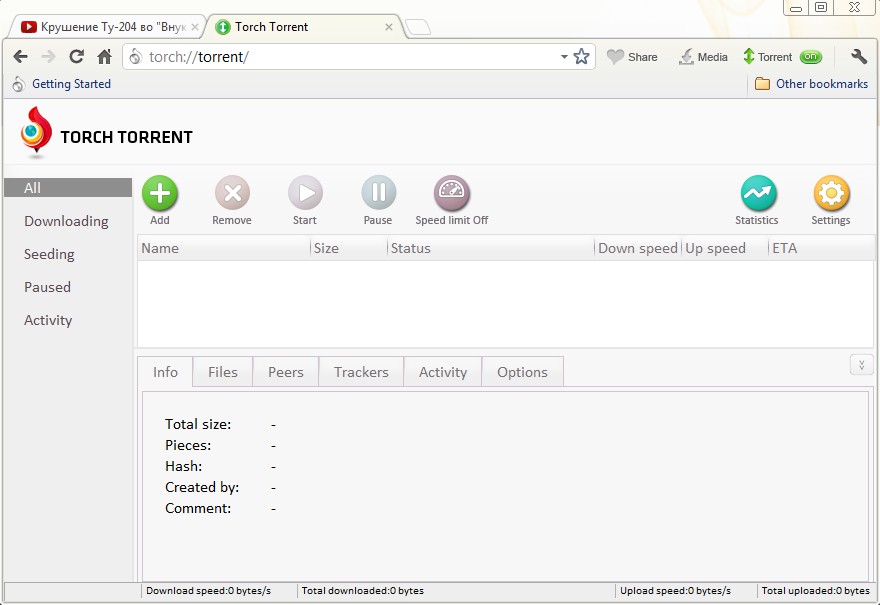Reload the page with the refresh icon

76,56
